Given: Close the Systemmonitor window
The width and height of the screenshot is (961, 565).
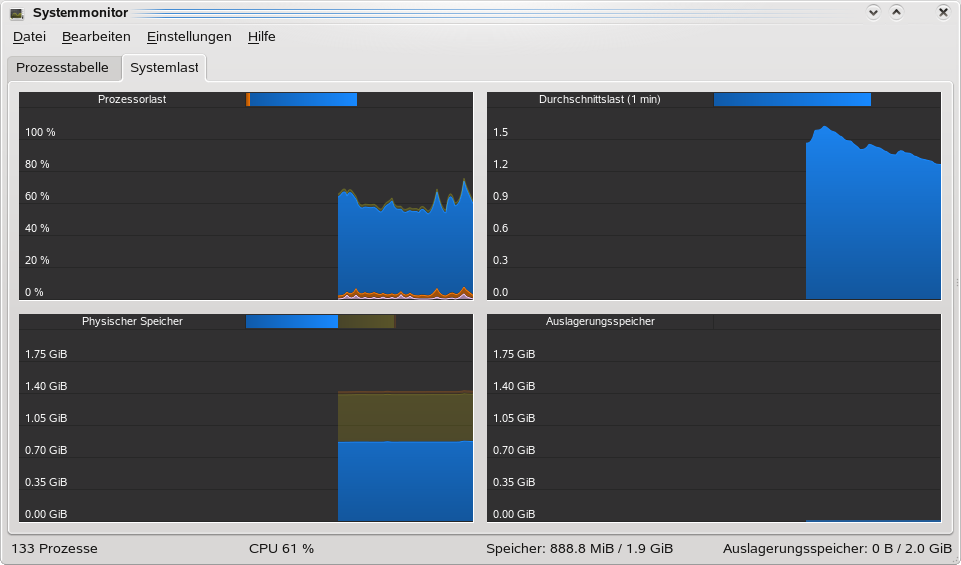Looking at the screenshot, I should (x=943, y=12).
